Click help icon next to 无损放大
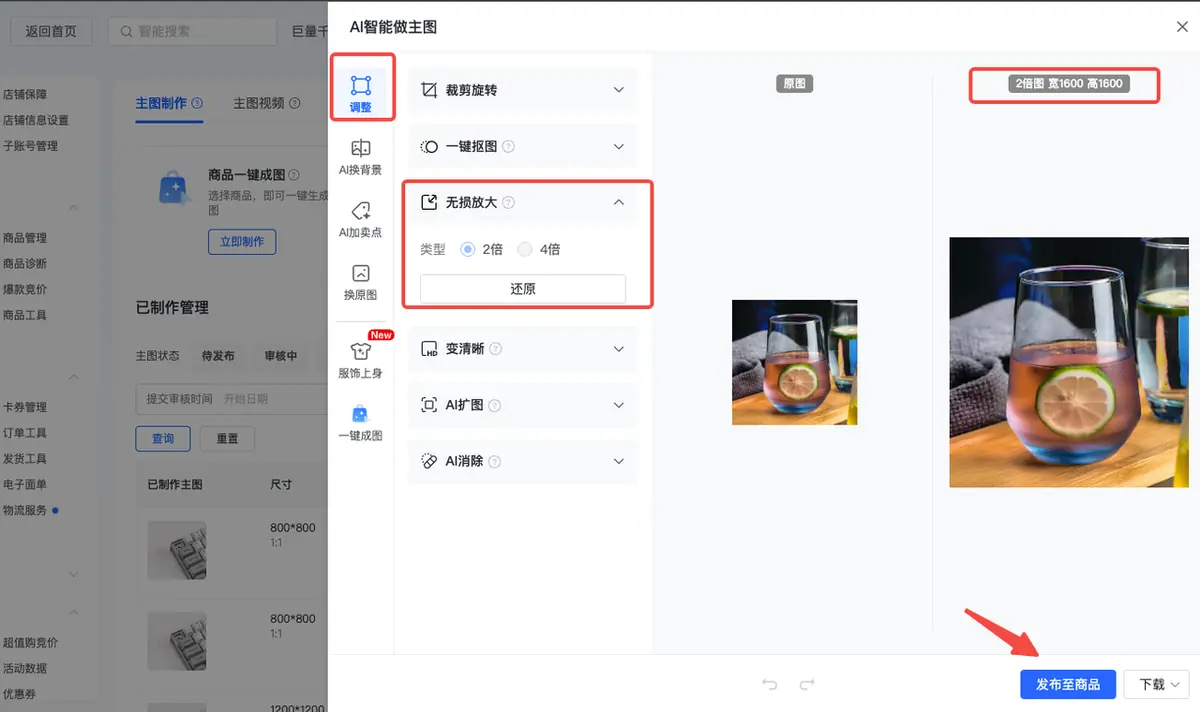This screenshot has width=1200, height=712. [x=508, y=202]
